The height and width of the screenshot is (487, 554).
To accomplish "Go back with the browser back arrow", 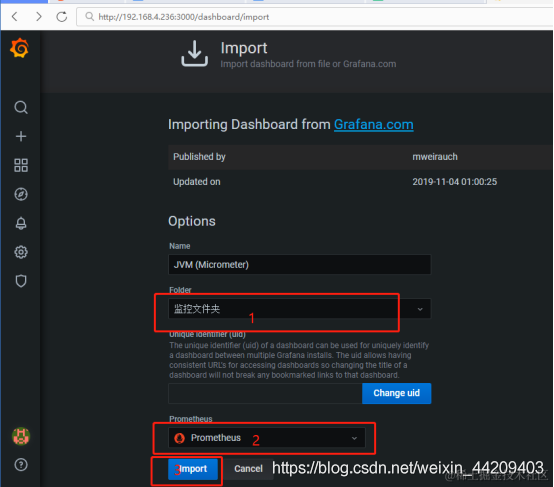I will (x=14, y=17).
